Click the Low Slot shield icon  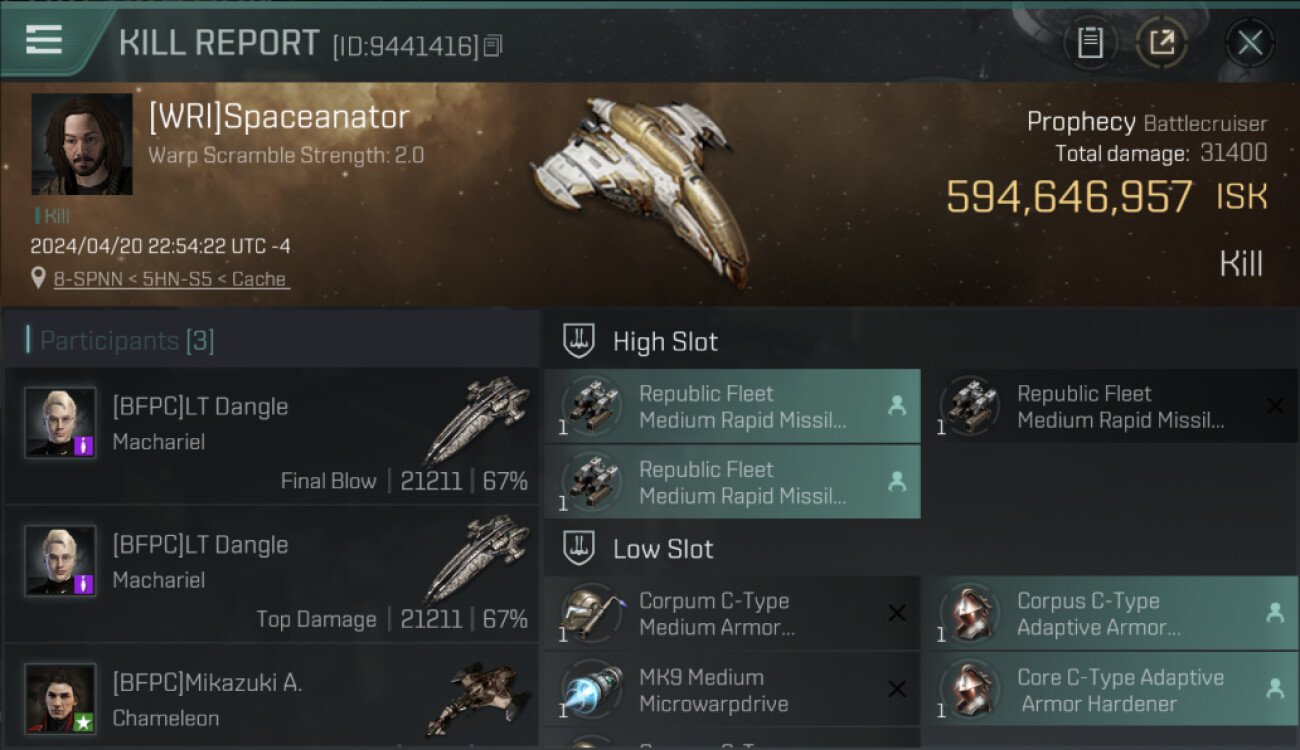580,548
